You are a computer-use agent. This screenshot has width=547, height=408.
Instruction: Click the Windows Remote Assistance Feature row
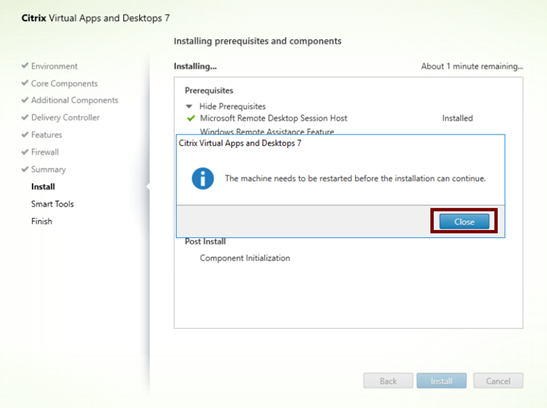pyautogui.click(x=267, y=131)
